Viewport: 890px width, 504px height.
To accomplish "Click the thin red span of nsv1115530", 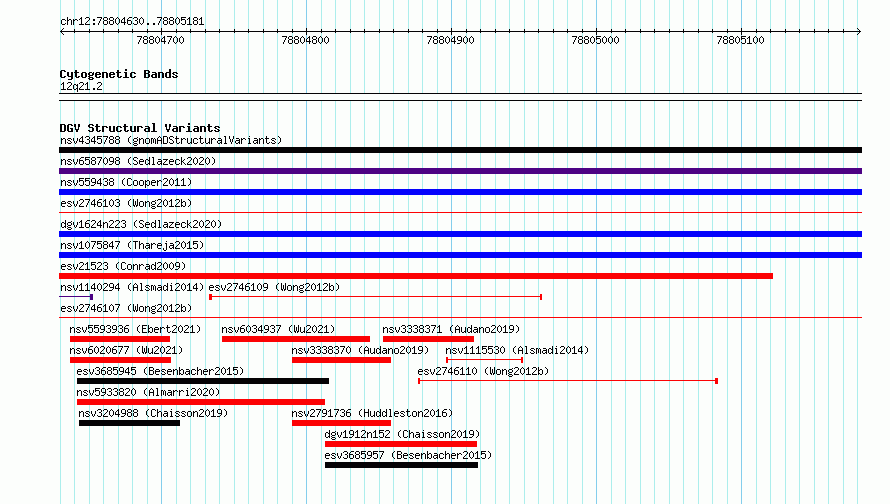I will [485, 360].
